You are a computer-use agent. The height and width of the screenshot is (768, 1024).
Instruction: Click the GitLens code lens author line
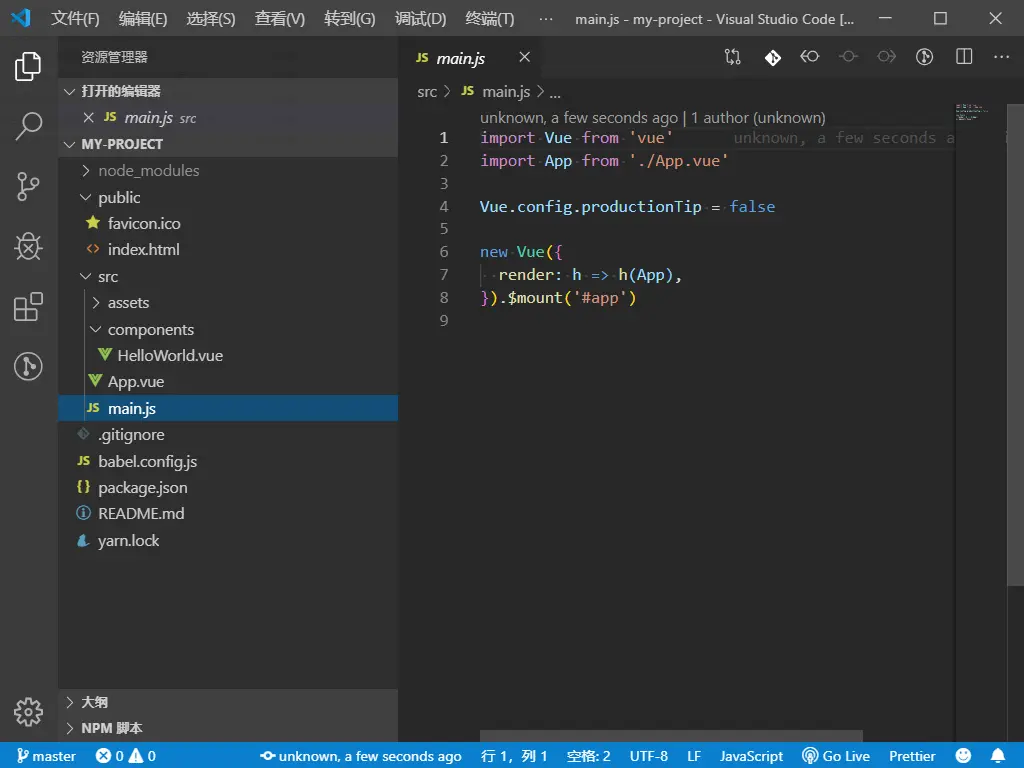[652, 118]
